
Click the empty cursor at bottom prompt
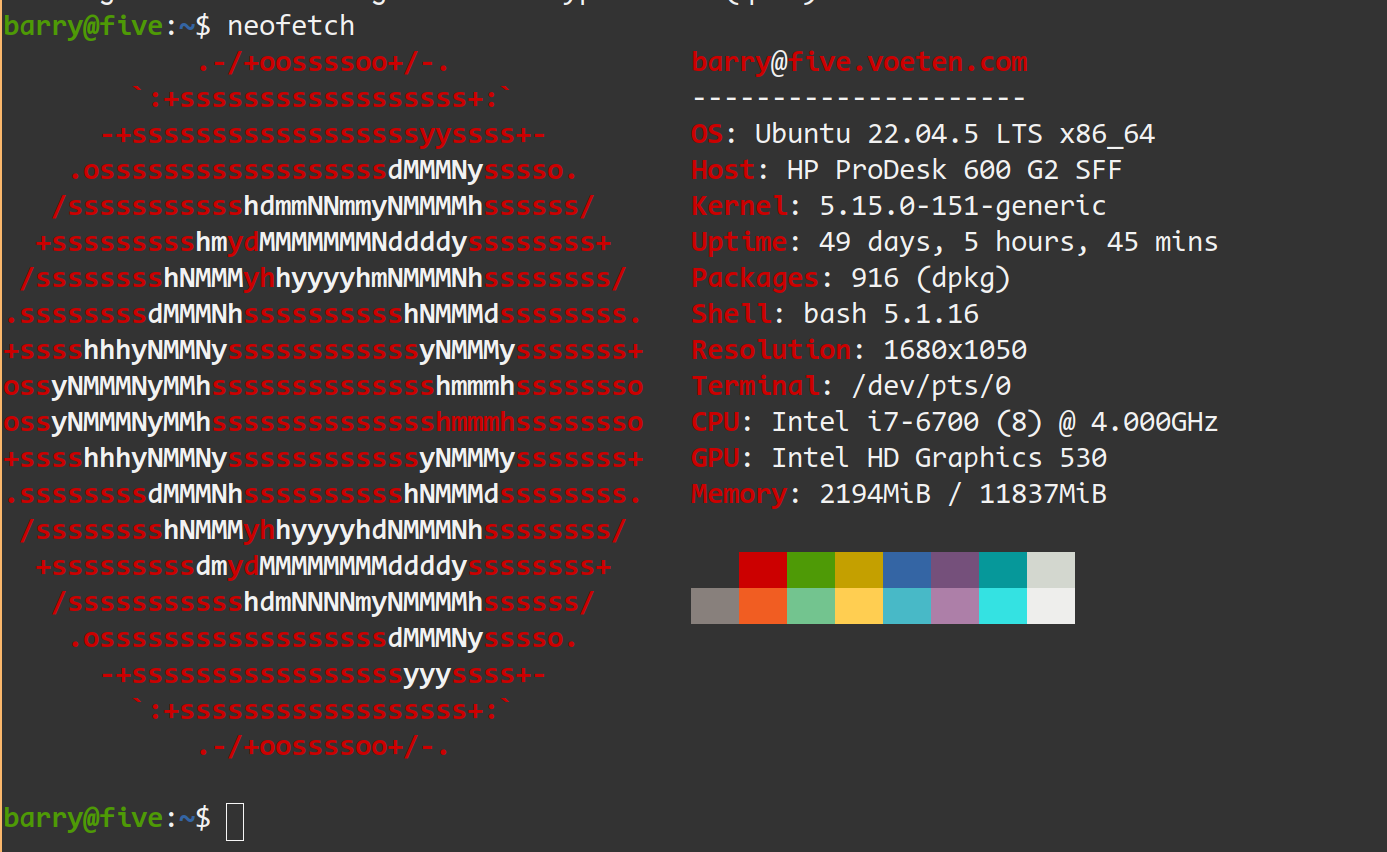[x=235, y=820]
